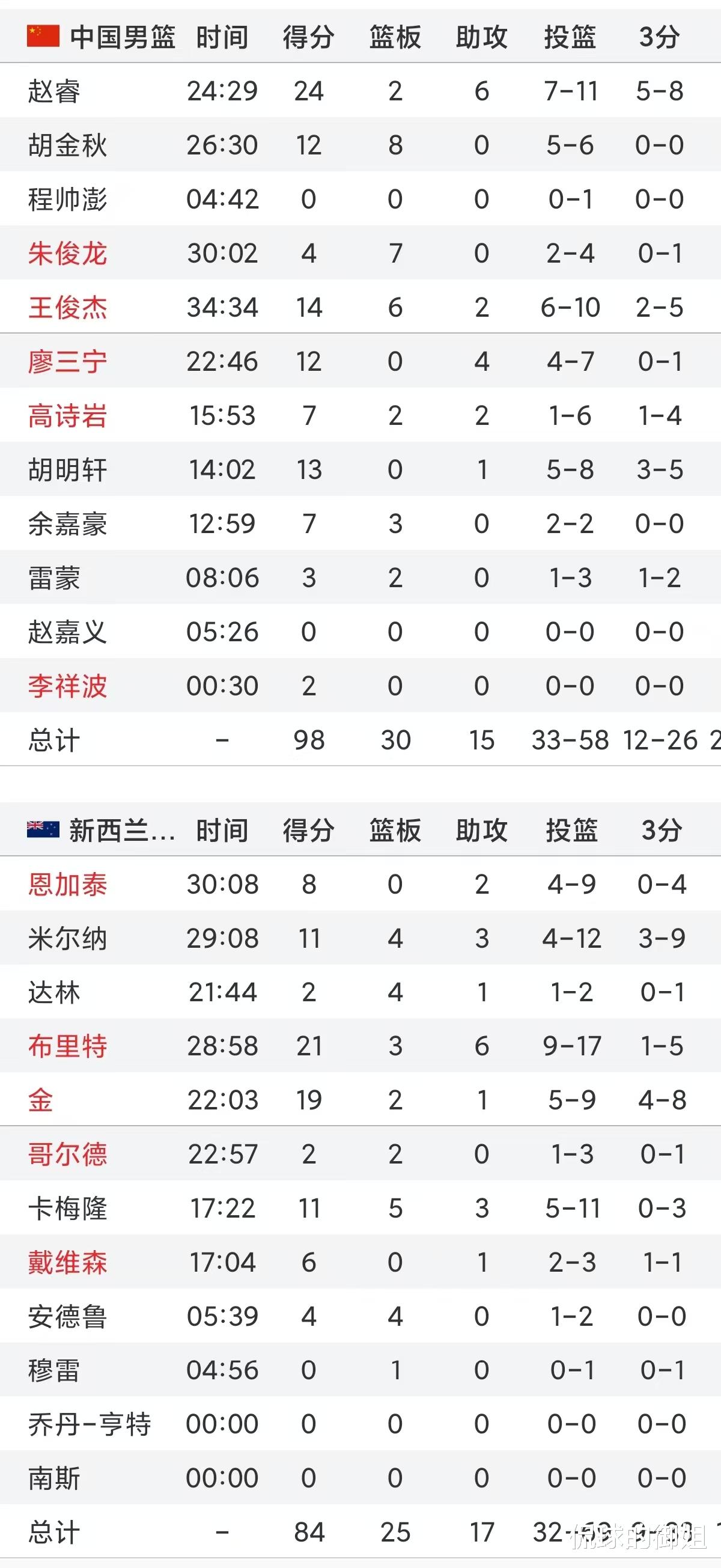Click the 中国男篮 team header
The height and width of the screenshot is (1568, 721).
pos(123,37)
